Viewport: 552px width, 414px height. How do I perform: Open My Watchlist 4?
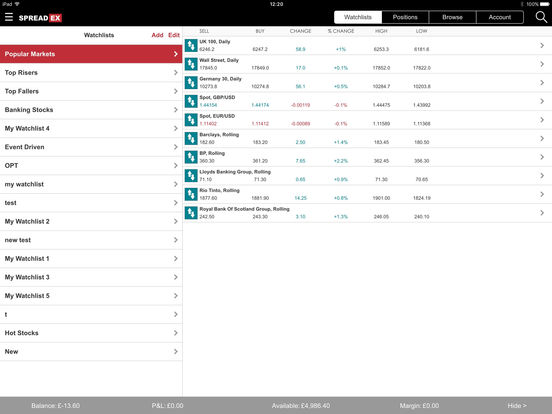pyautogui.click(x=91, y=128)
